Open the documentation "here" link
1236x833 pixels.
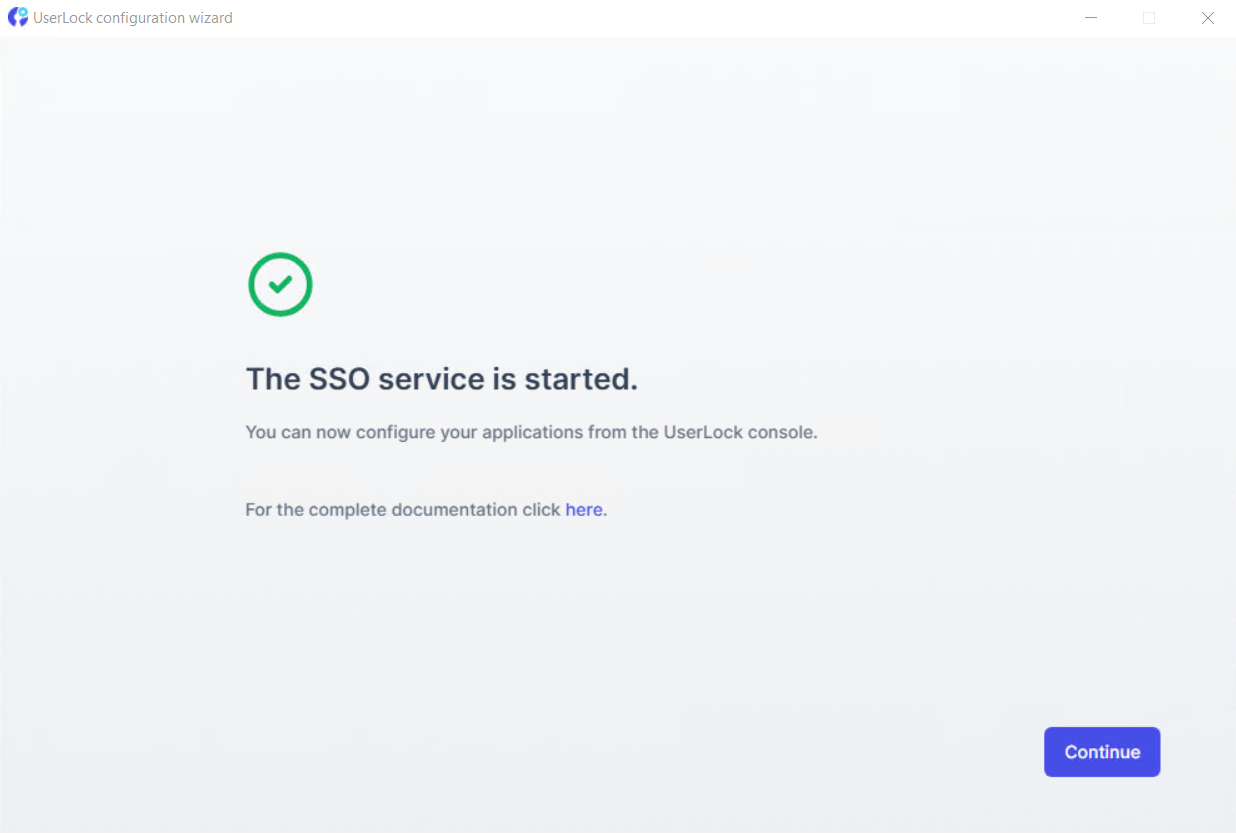tap(584, 510)
